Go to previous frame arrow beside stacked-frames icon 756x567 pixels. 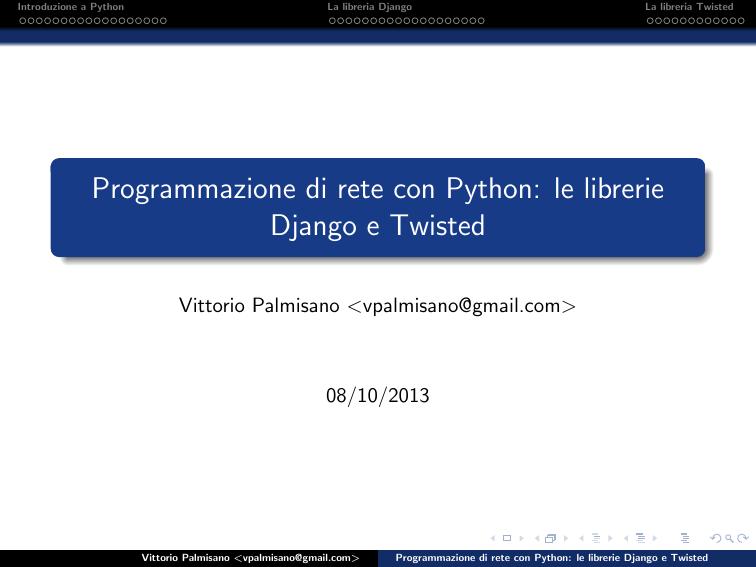537,539
